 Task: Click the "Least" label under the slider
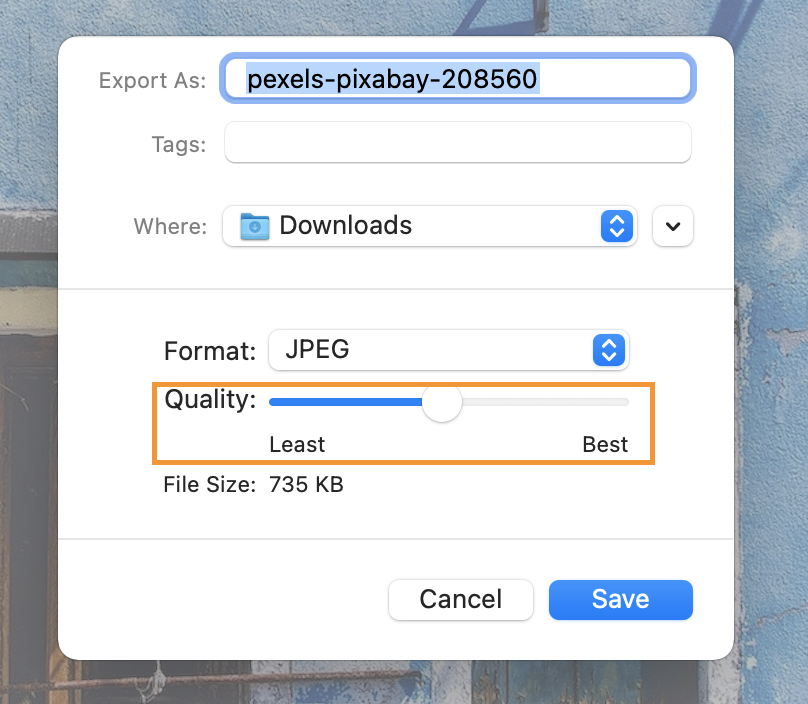[297, 445]
